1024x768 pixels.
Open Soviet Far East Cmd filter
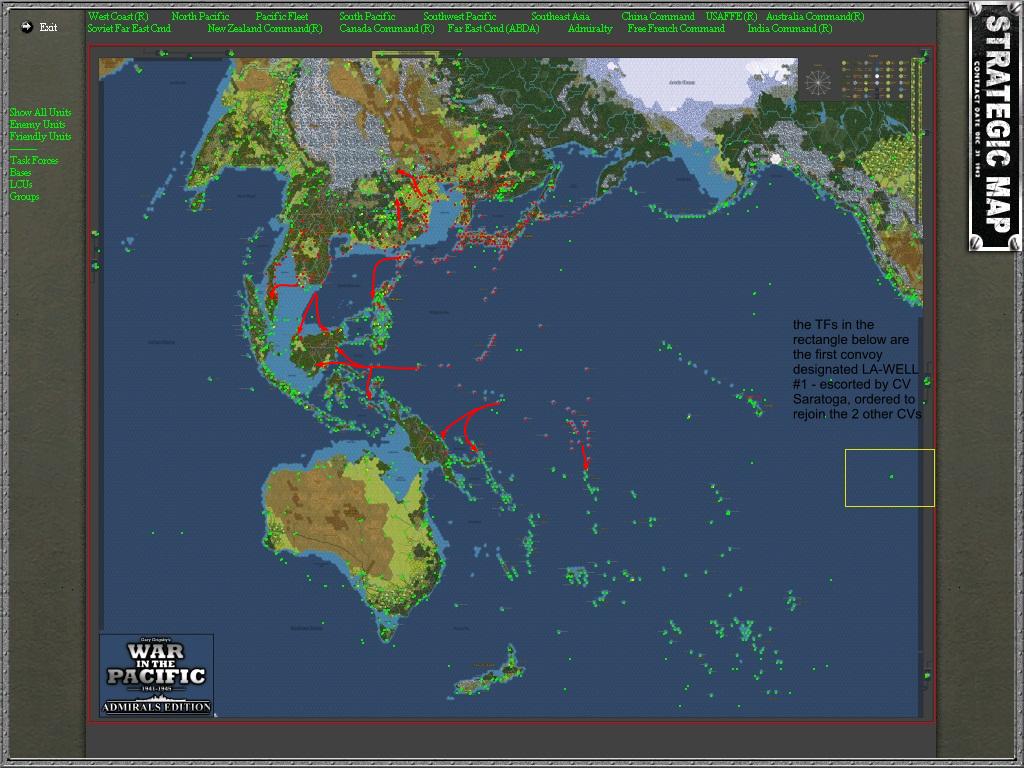click(x=129, y=29)
